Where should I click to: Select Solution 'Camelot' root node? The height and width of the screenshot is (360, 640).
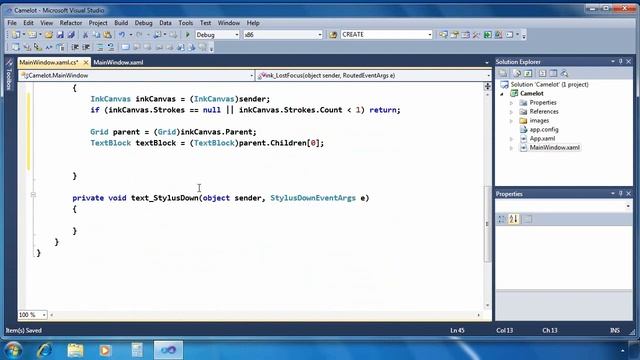point(549,84)
